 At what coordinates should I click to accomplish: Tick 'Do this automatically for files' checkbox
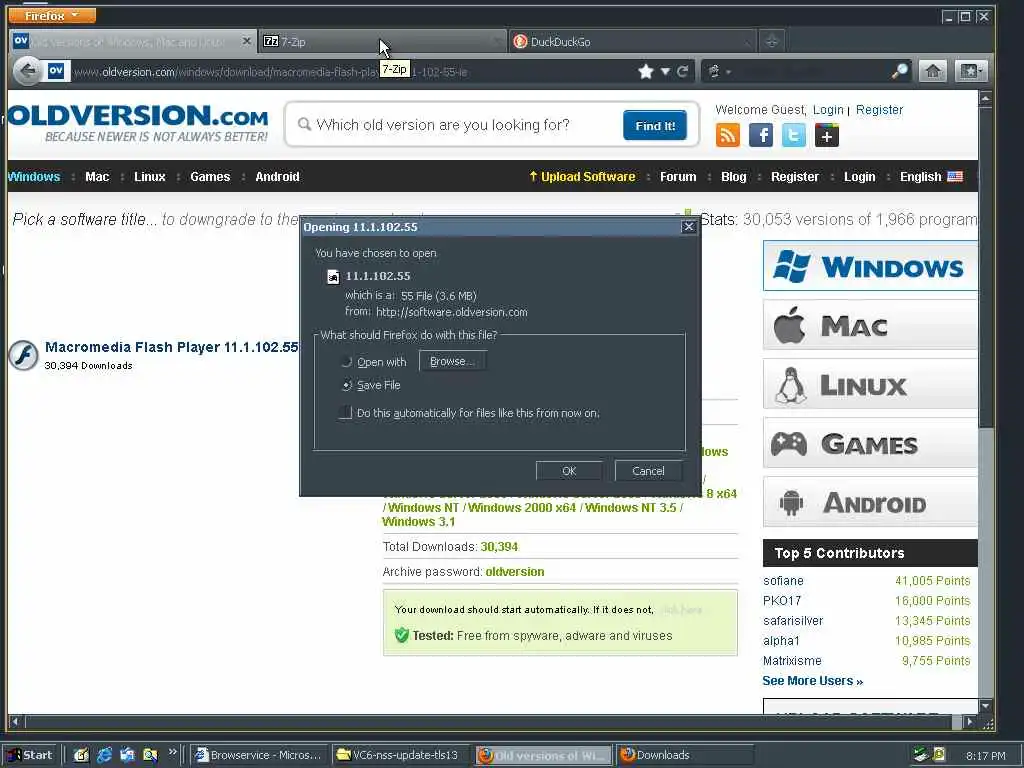click(345, 413)
